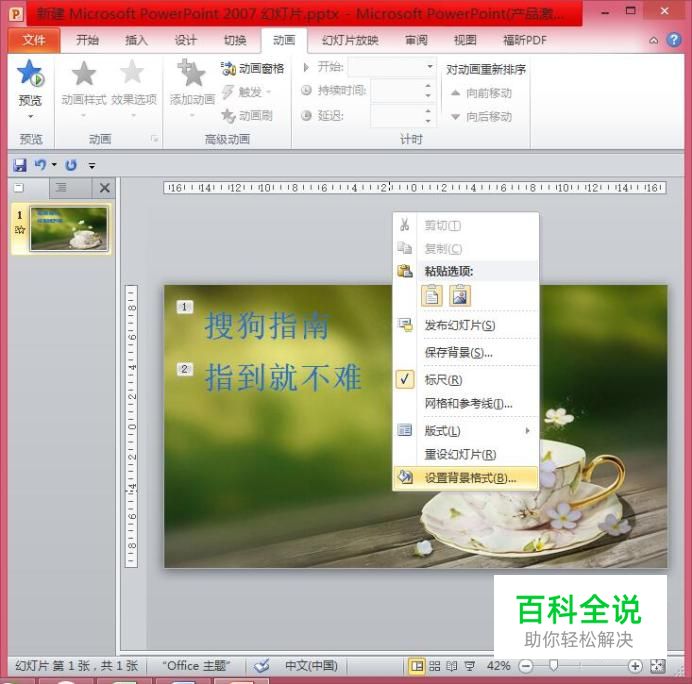Click the Publish Slides icon
The height and width of the screenshot is (684, 692).
point(405,325)
